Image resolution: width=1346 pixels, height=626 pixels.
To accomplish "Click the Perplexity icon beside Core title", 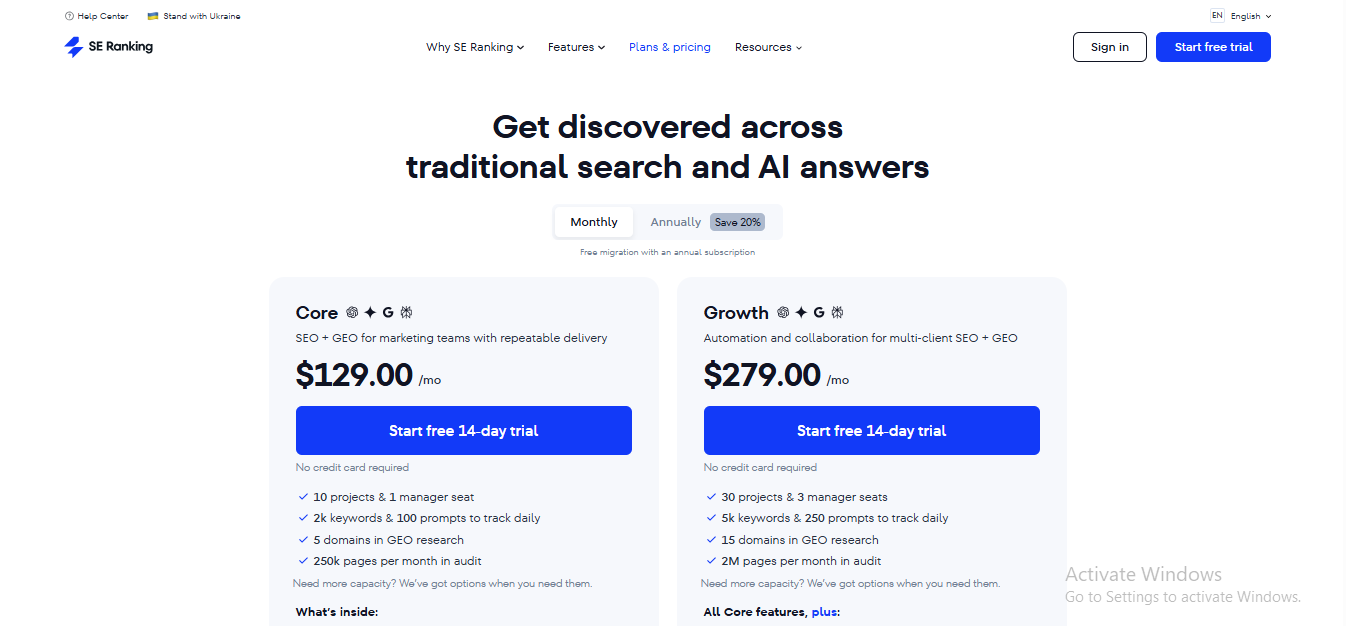I will 406,312.
